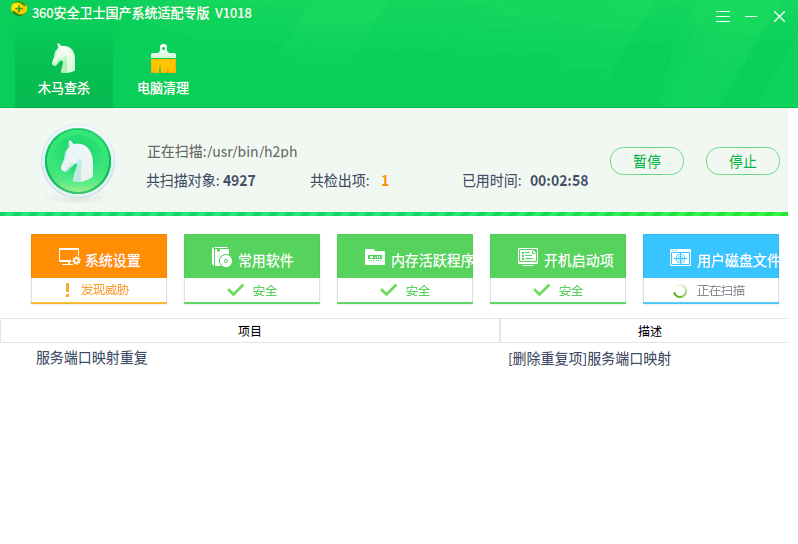Pause the scan with 暂停 button

[647, 161]
